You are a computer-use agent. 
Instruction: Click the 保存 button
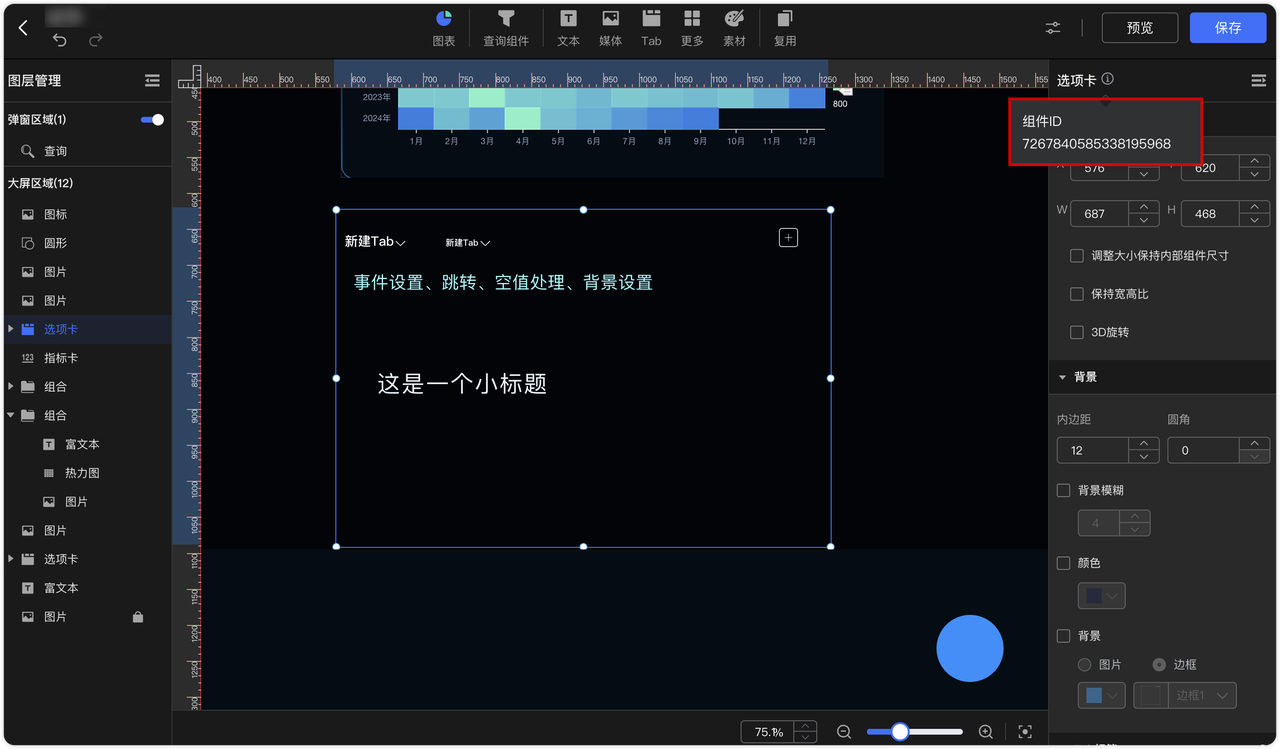click(1228, 28)
